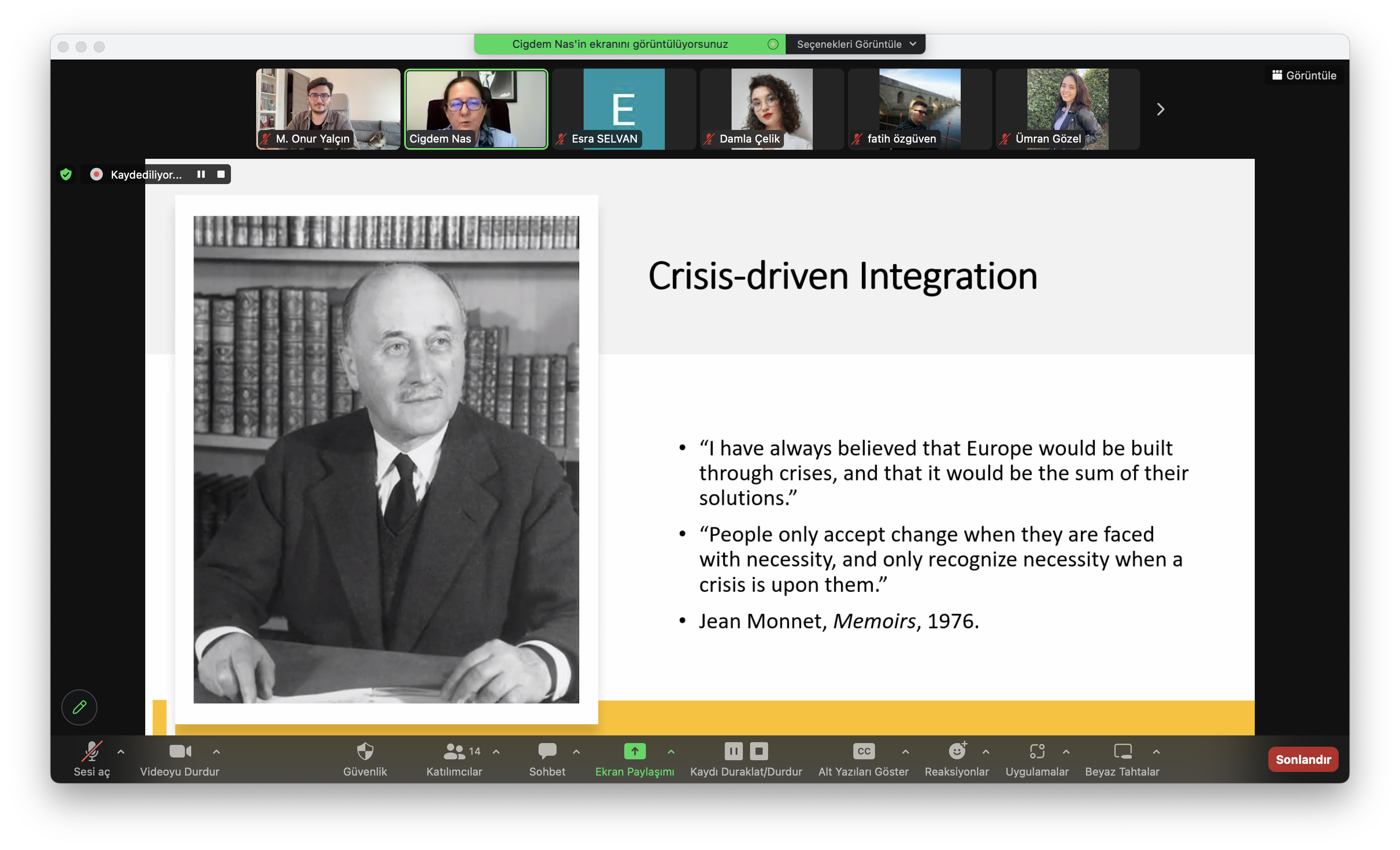This screenshot has height=850, width=1400.
Task: Open Seçenekleri Görüntüle dropdown
Action: point(855,44)
